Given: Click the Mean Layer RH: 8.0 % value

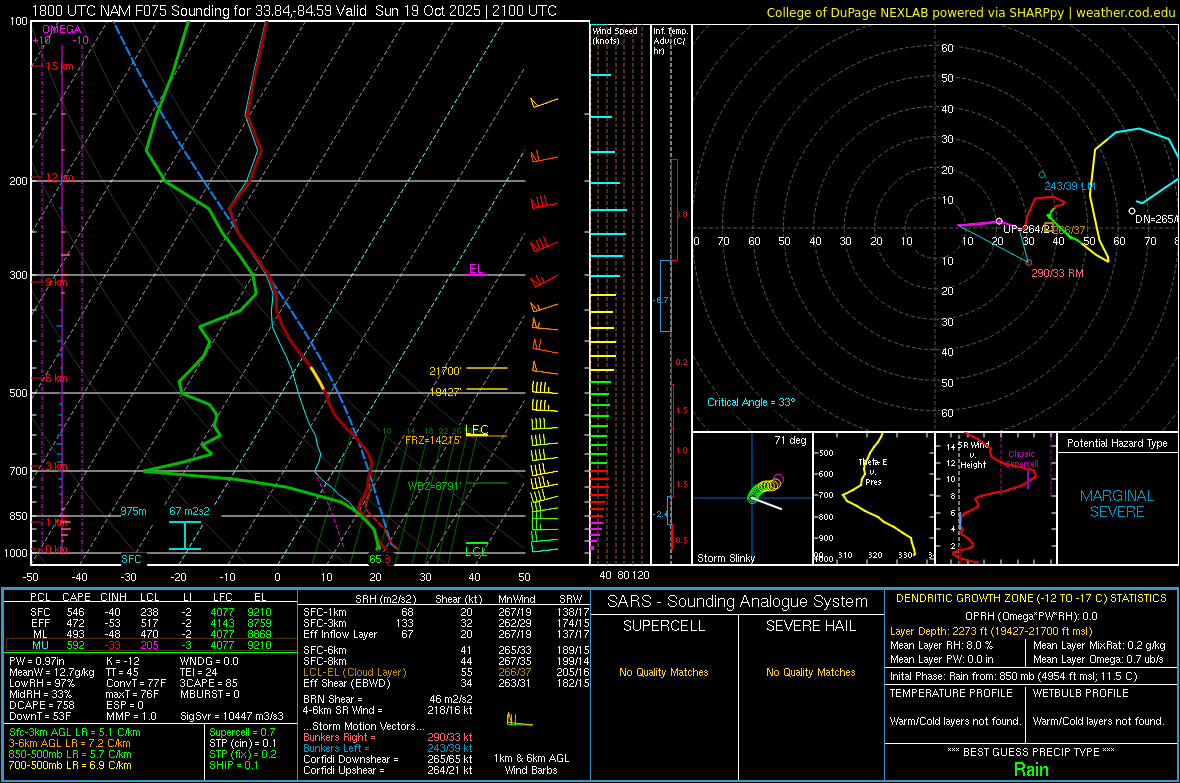Looking at the screenshot, I should pos(941,645).
